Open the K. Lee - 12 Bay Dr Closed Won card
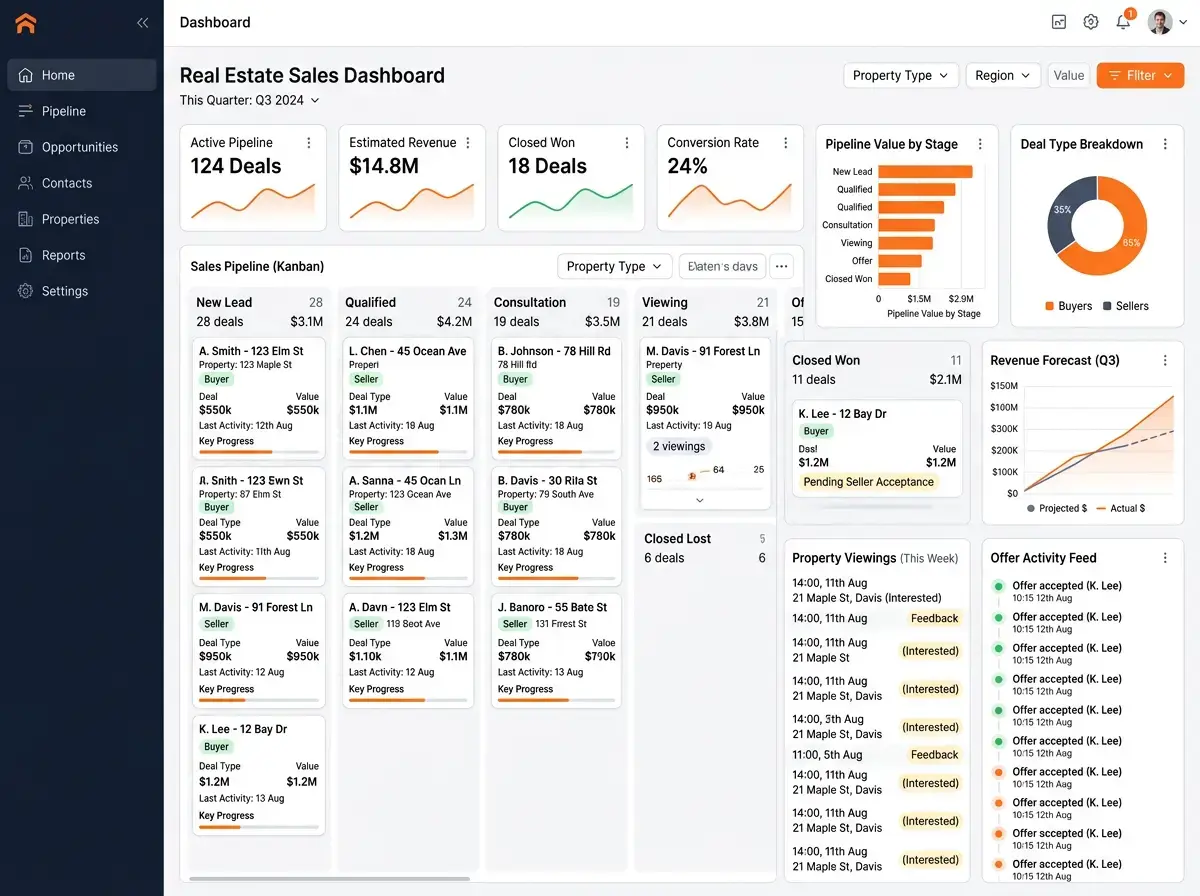This screenshot has width=1200, height=896. (877, 449)
